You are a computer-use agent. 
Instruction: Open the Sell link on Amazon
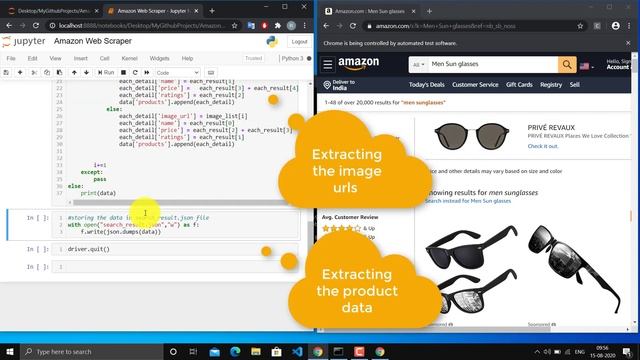tap(575, 85)
